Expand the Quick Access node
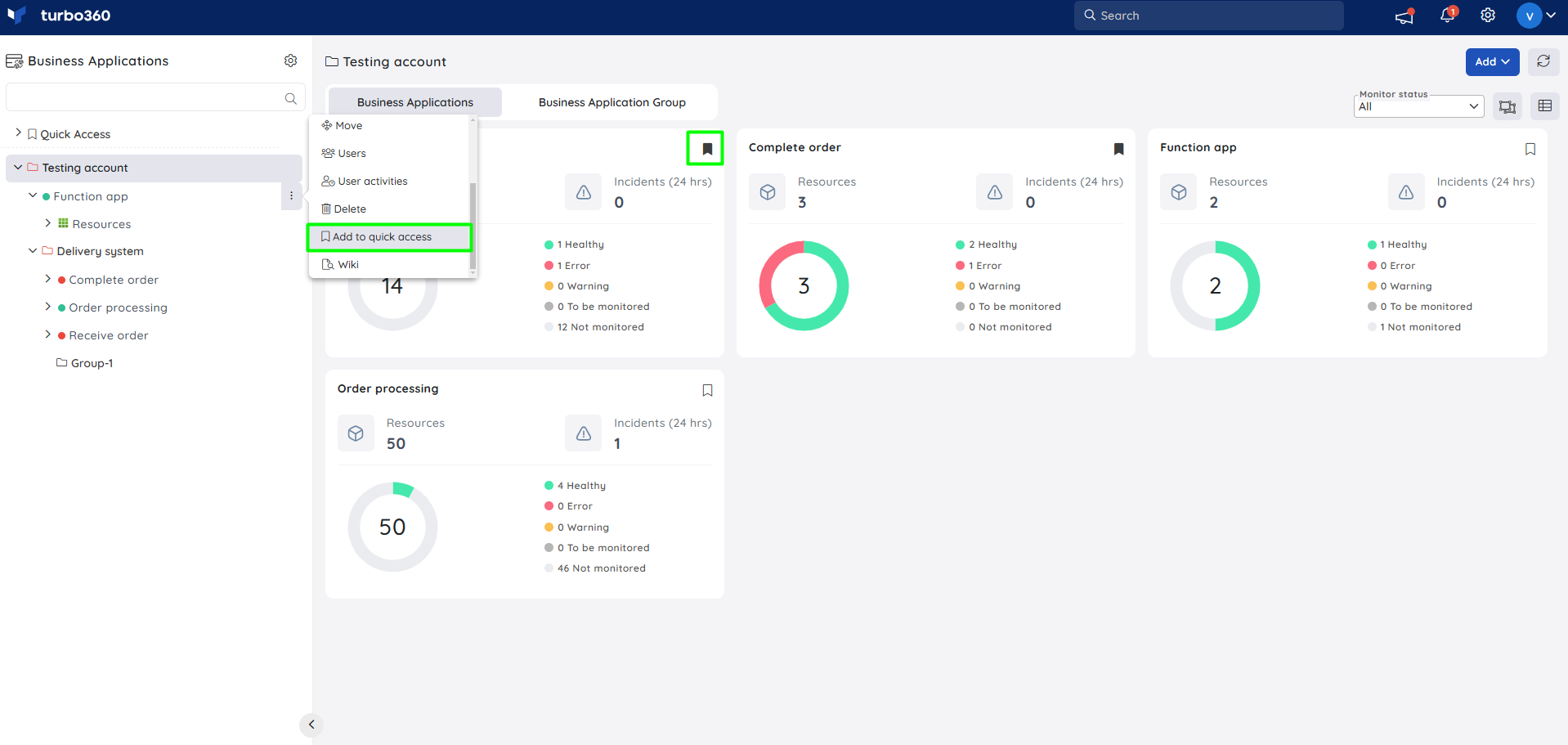Image resolution: width=1568 pixels, height=745 pixels. pyautogui.click(x=18, y=132)
